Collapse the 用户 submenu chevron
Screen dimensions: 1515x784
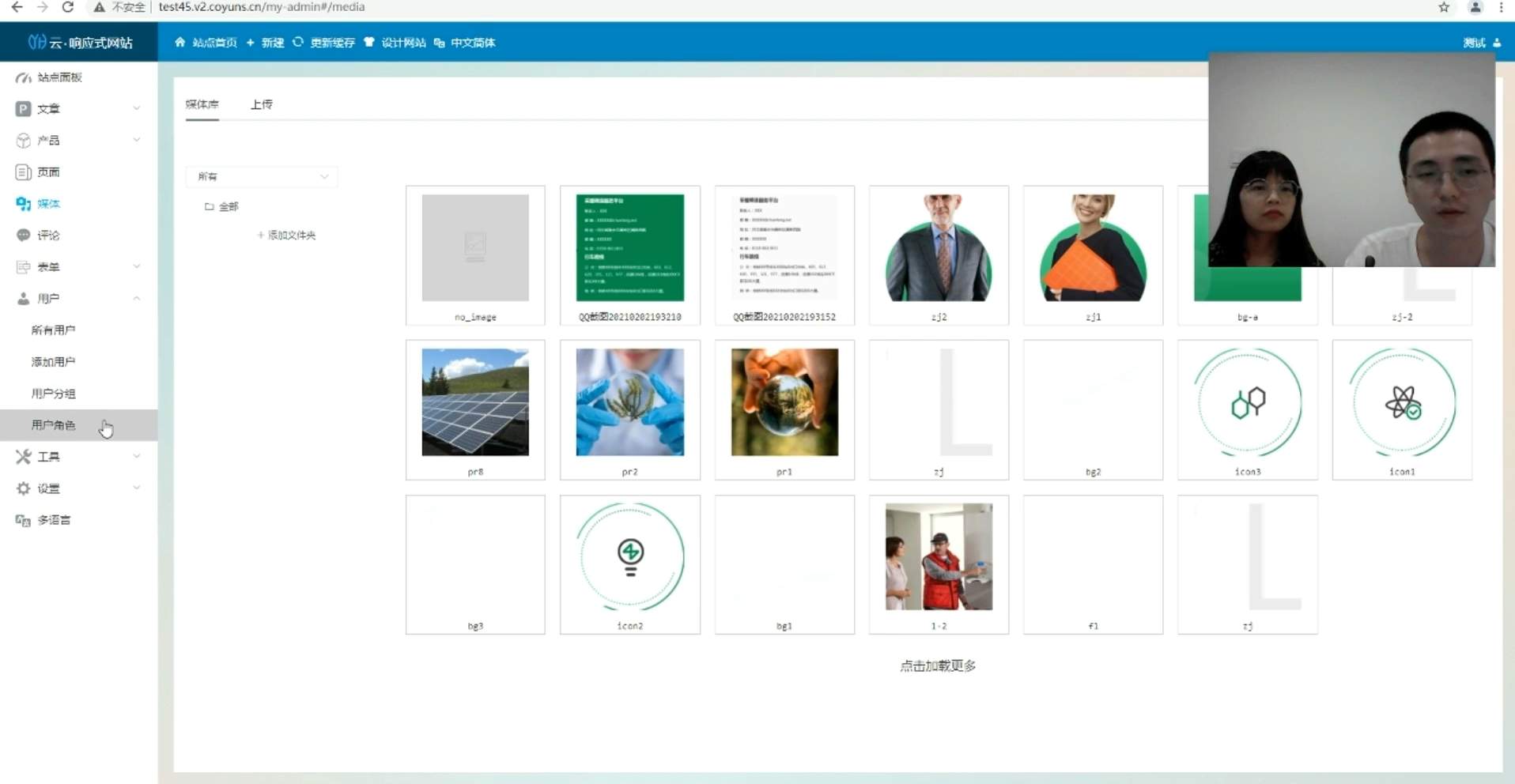(x=137, y=298)
